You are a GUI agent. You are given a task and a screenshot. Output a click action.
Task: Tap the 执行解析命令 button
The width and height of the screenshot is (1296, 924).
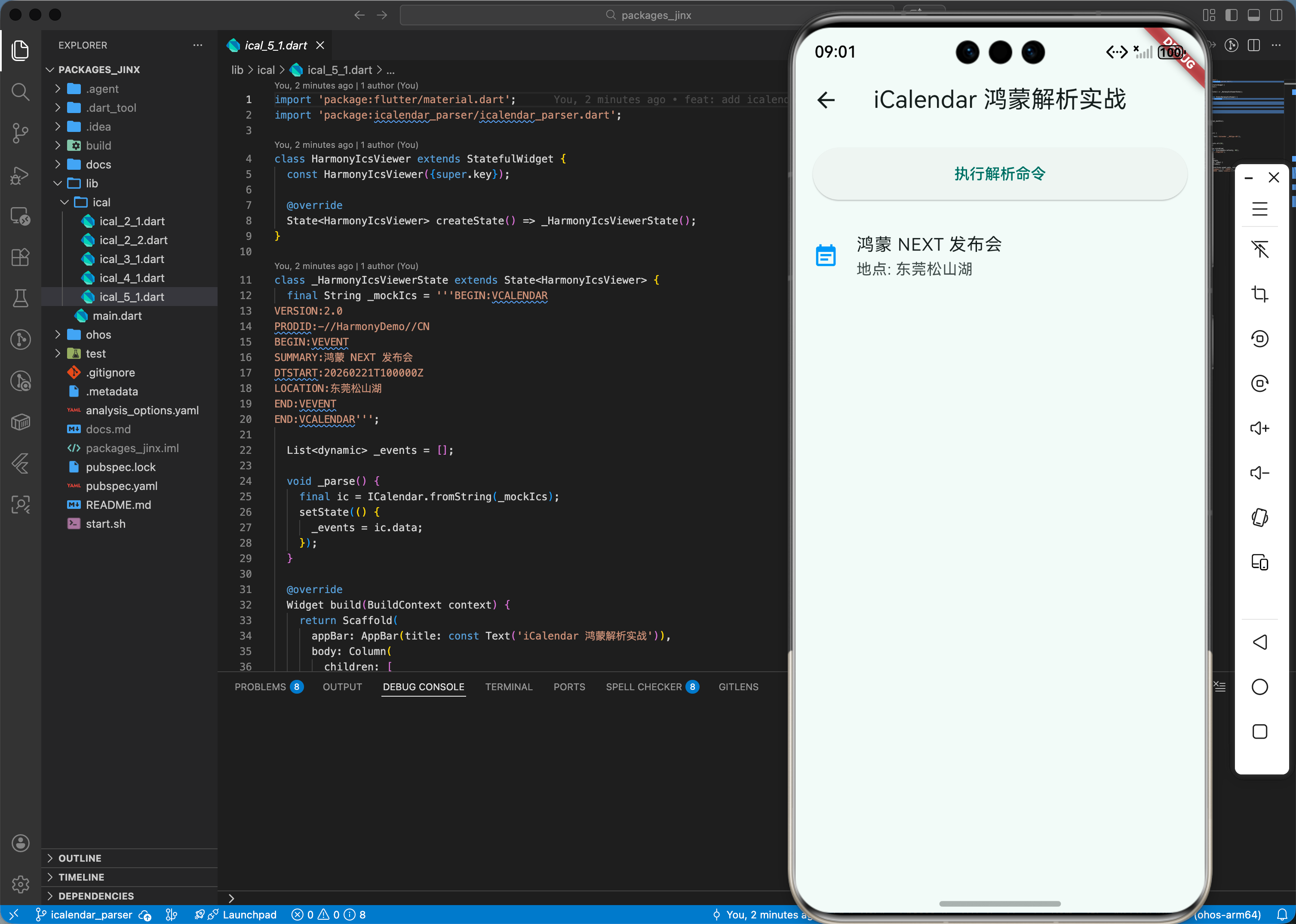pyautogui.click(x=999, y=174)
